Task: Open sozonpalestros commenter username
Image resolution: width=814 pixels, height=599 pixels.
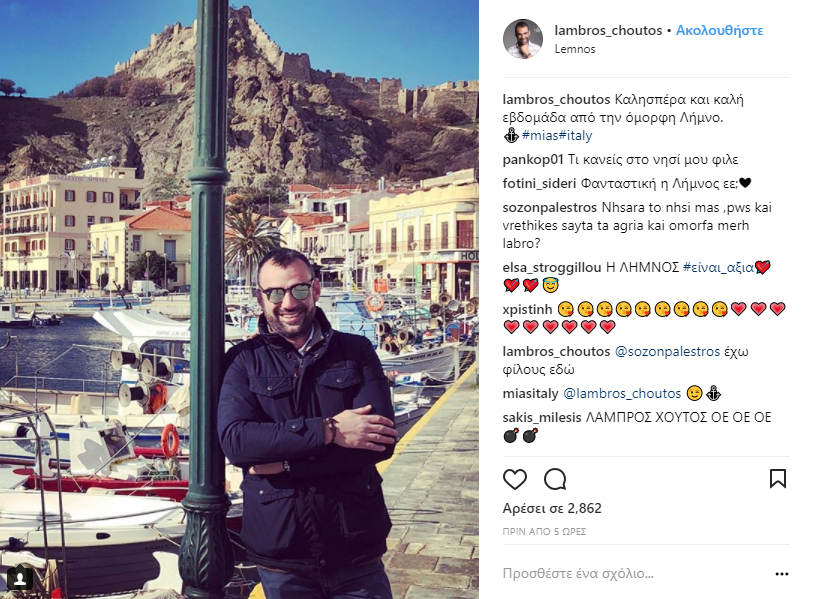Action: (x=550, y=208)
